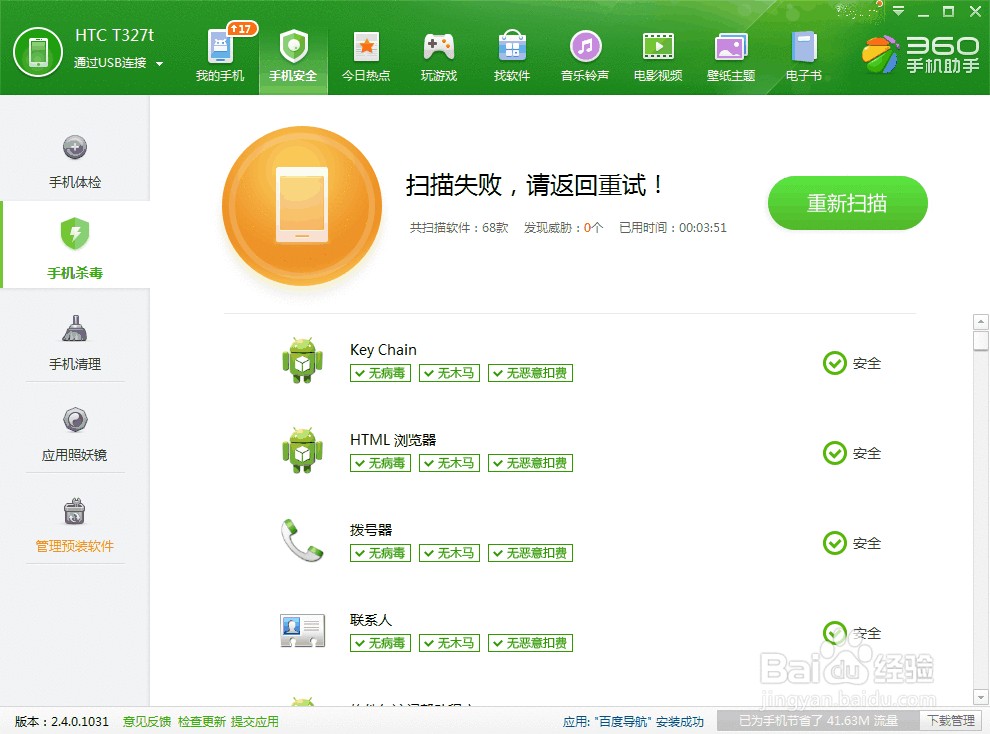The image size is (990, 734).
Task: Click the 无恶意扣费 tag under Key Chain
Action: (x=530, y=373)
